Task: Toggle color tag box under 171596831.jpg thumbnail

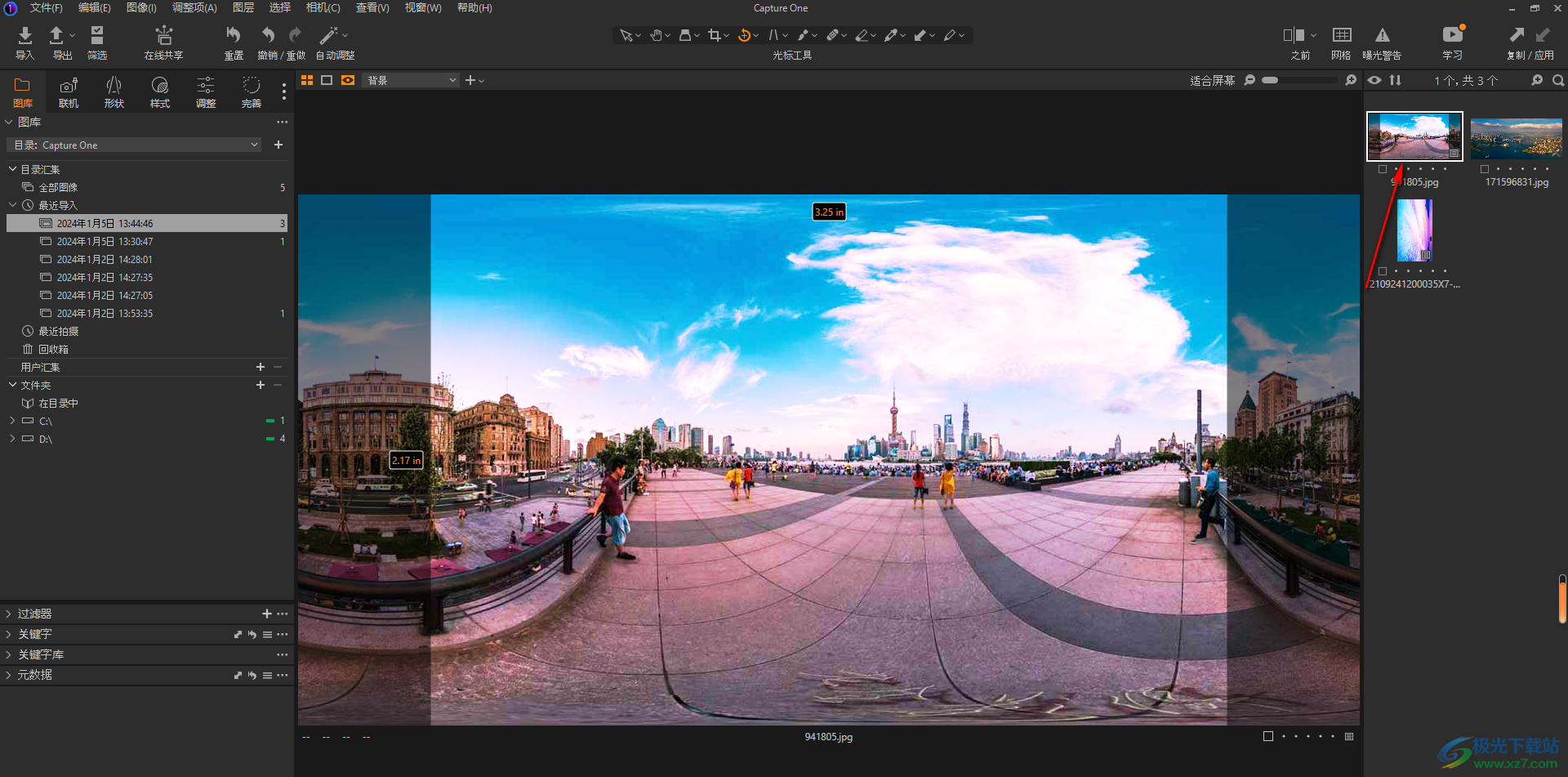Action: click(1485, 169)
